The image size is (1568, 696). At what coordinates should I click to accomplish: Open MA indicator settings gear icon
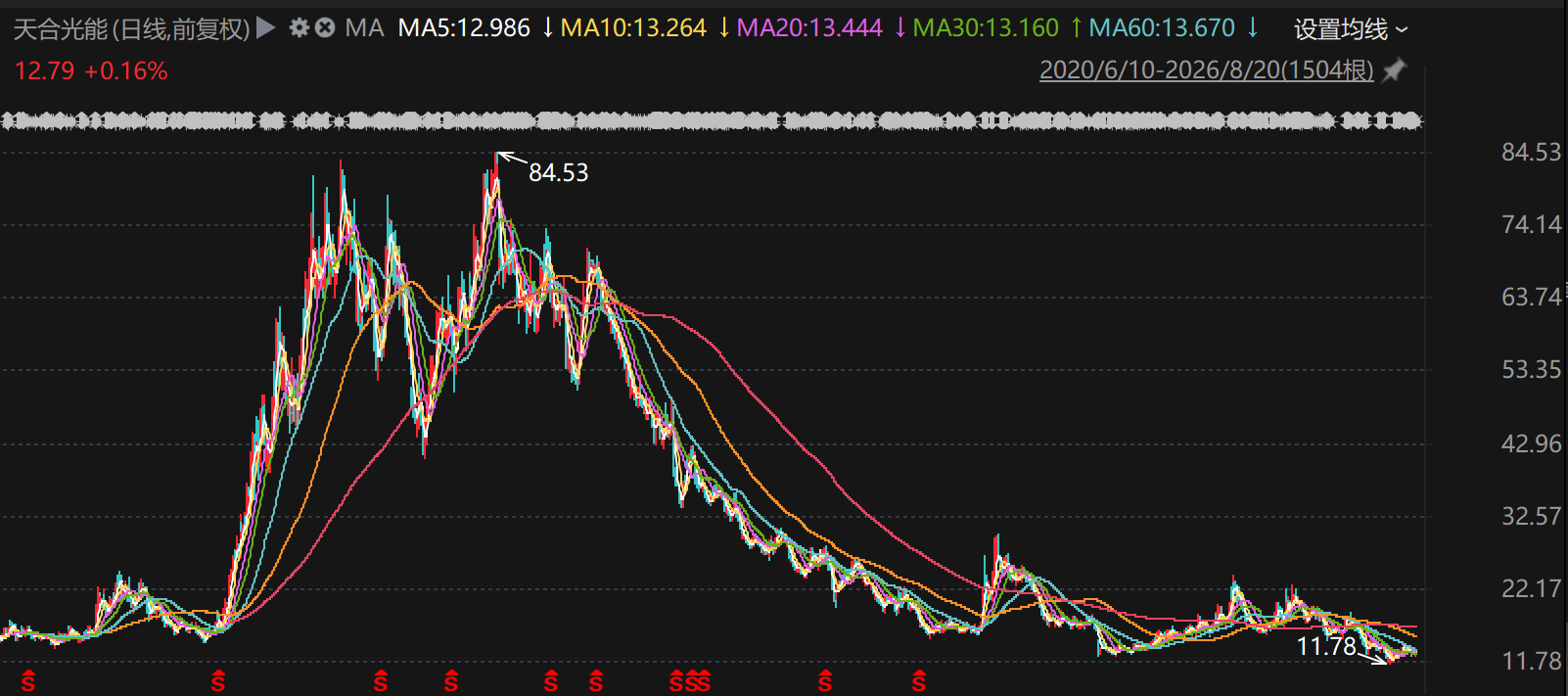(x=300, y=28)
